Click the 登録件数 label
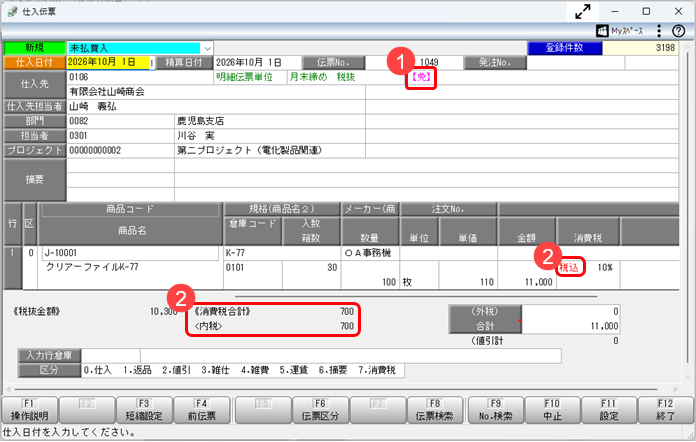Image resolution: width=696 pixels, height=442 pixels. 565,48
